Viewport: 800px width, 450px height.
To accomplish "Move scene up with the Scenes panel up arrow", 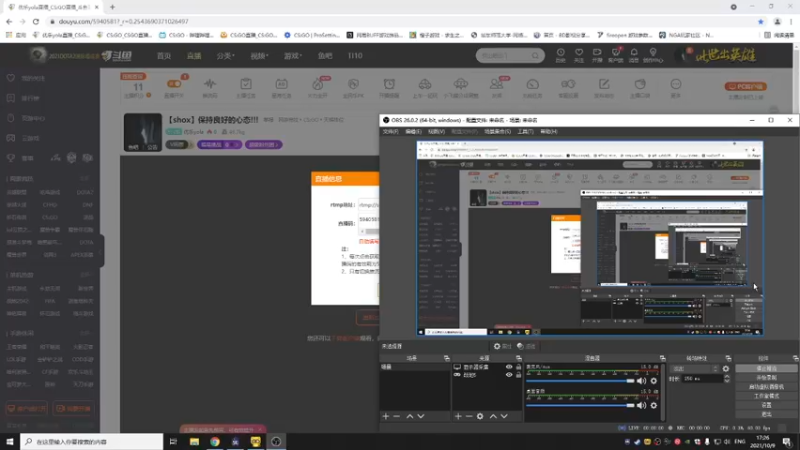I will click(x=410, y=416).
